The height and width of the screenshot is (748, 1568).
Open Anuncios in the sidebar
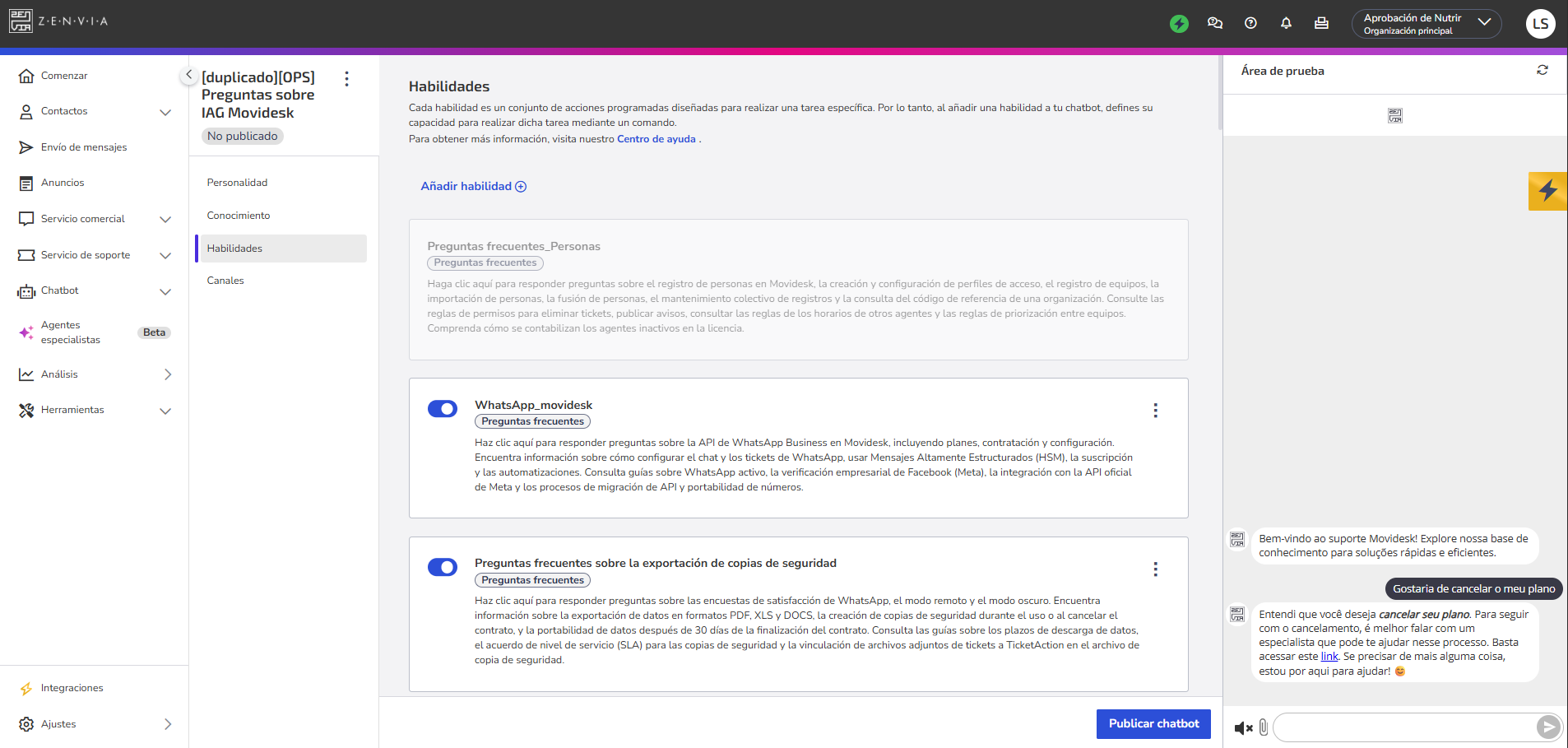(63, 183)
